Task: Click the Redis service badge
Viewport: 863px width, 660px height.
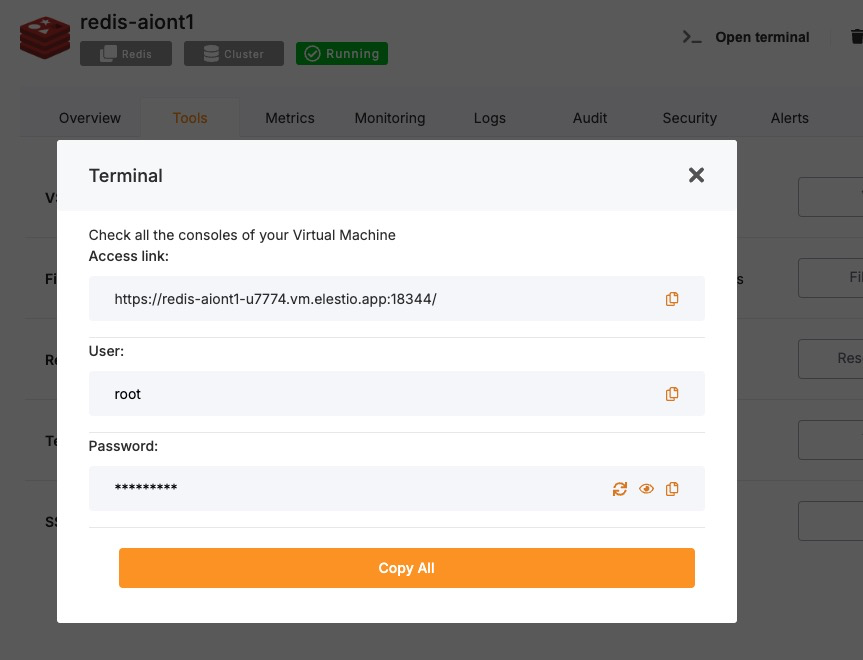Action: pyautogui.click(x=126, y=54)
